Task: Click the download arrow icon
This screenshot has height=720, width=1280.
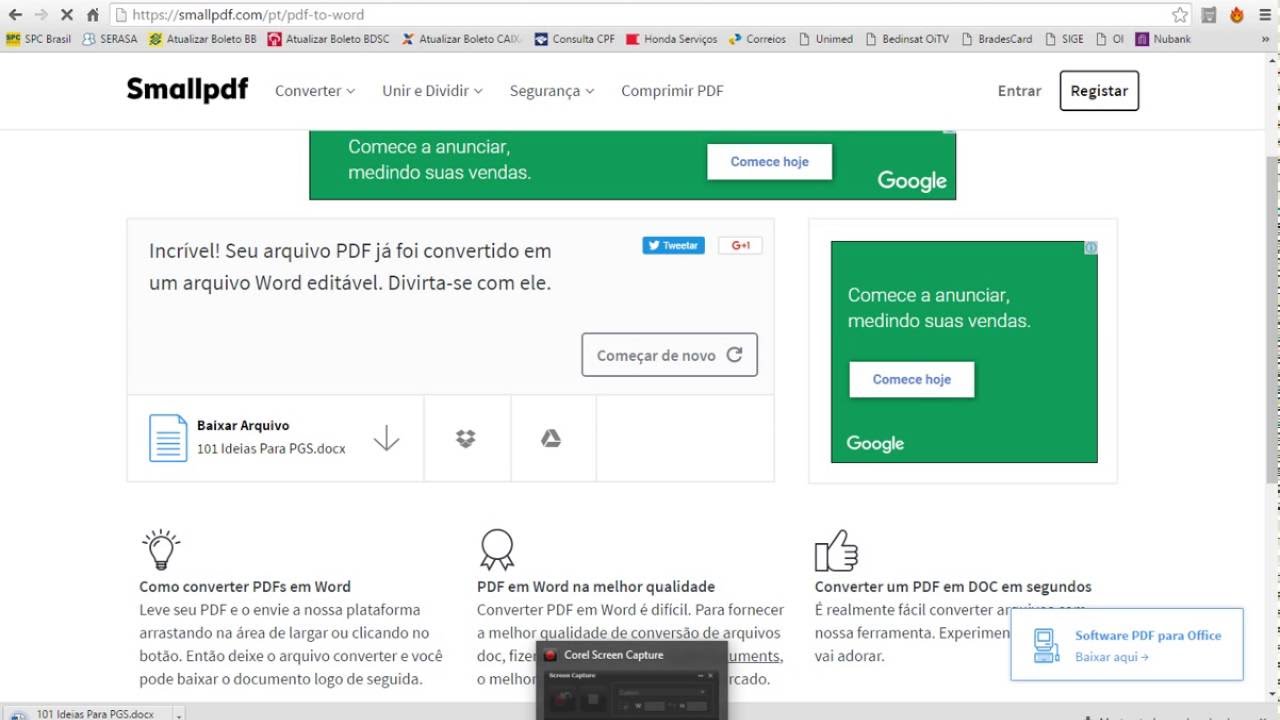Action: click(386, 438)
